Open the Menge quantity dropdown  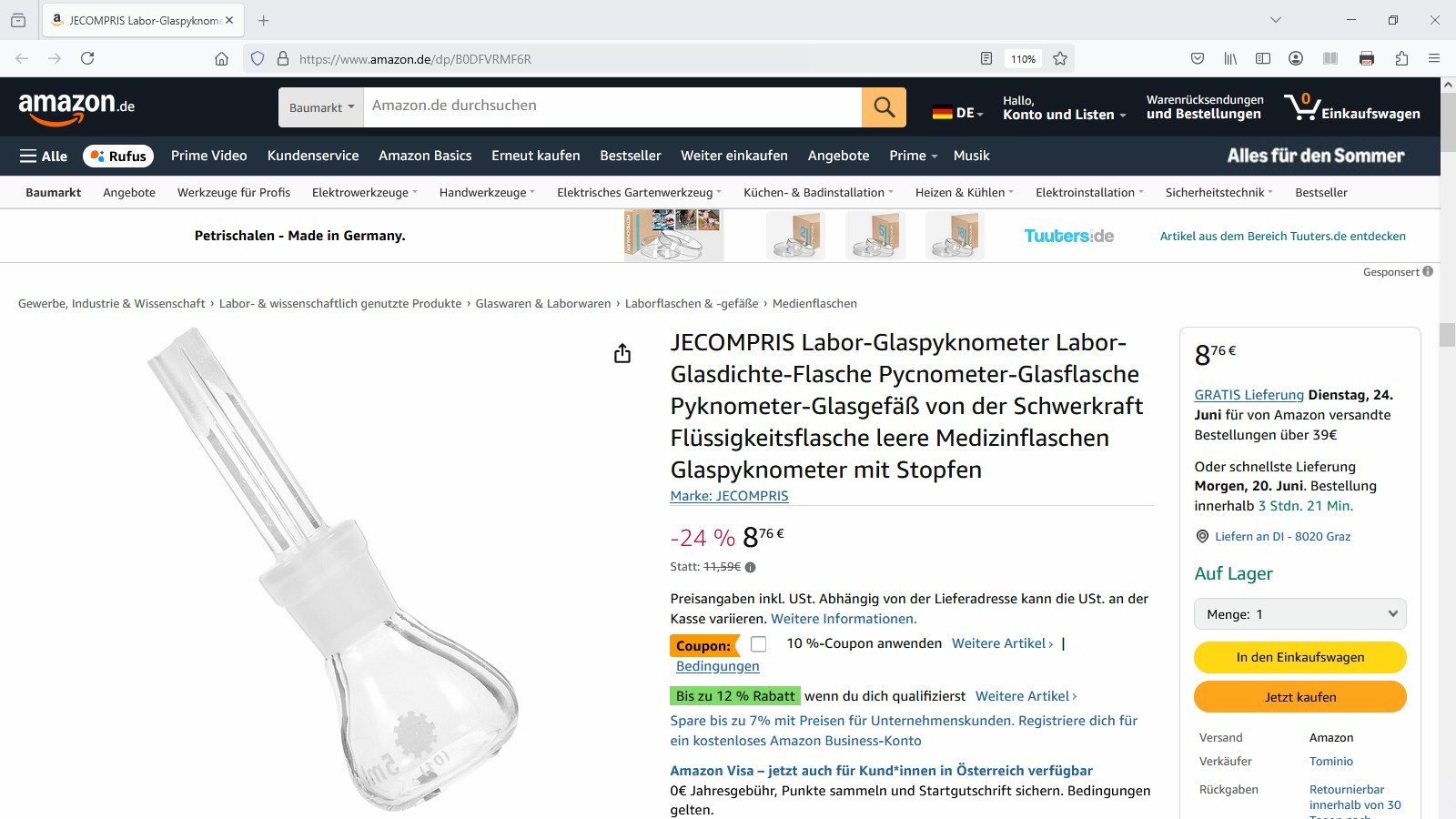click(x=1299, y=614)
